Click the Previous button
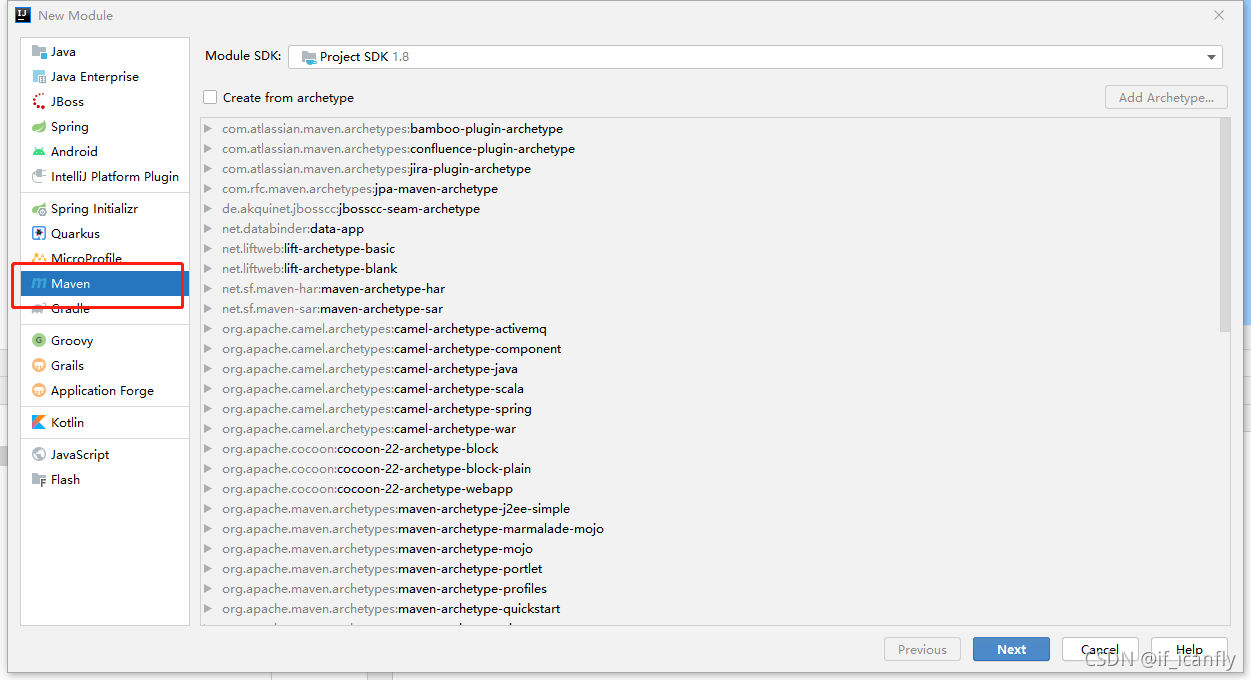1251x680 pixels. 922,649
